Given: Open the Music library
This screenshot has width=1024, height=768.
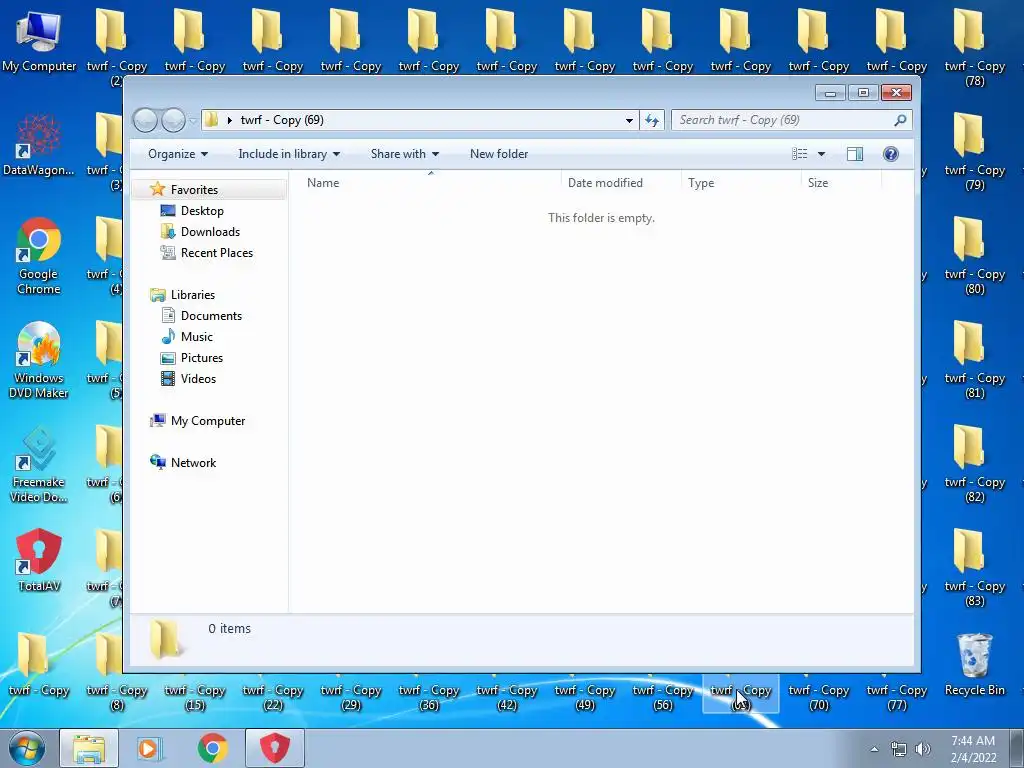Looking at the screenshot, I should tap(197, 337).
